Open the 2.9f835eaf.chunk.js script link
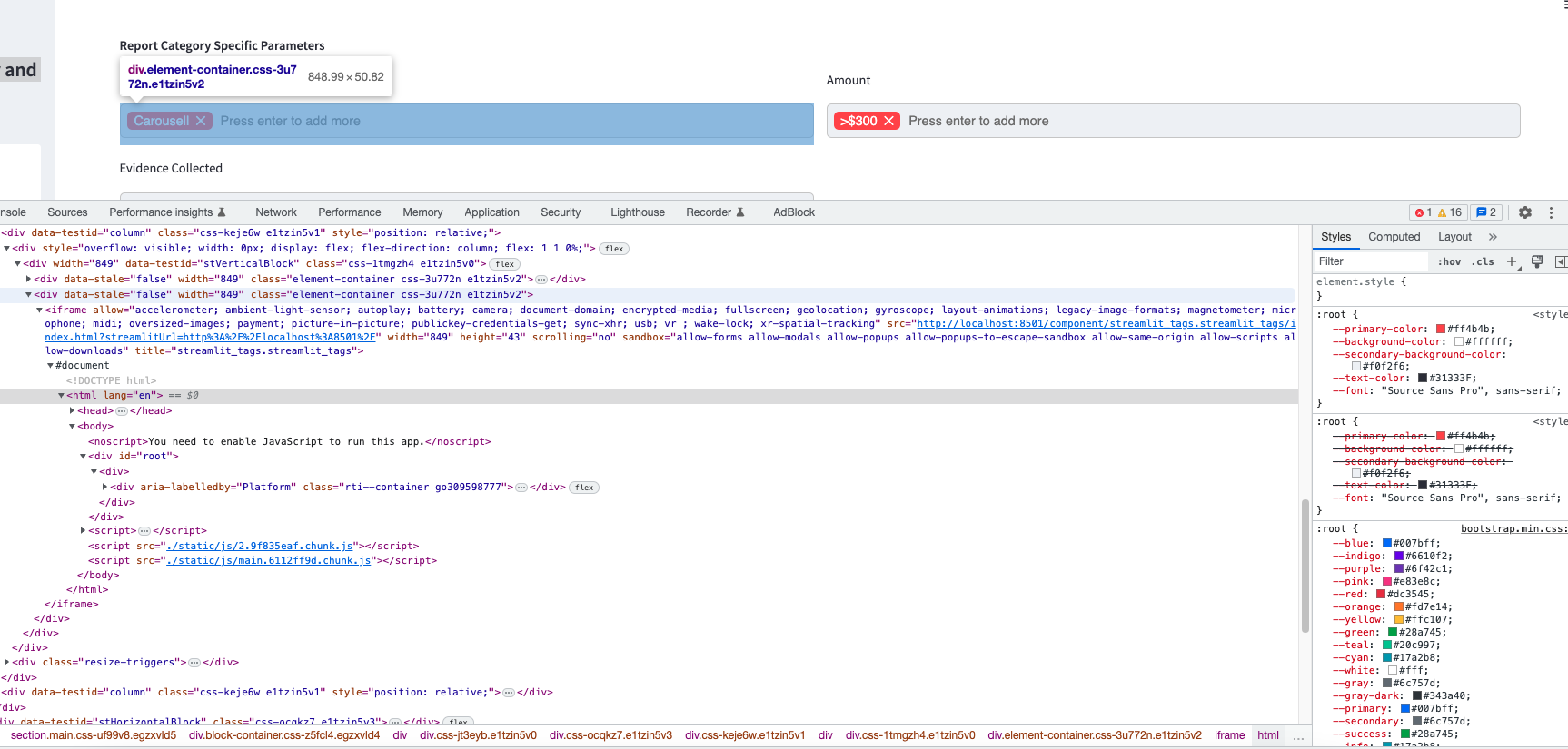This screenshot has width=1568, height=749. pyautogui.click(x=260, y=547)
